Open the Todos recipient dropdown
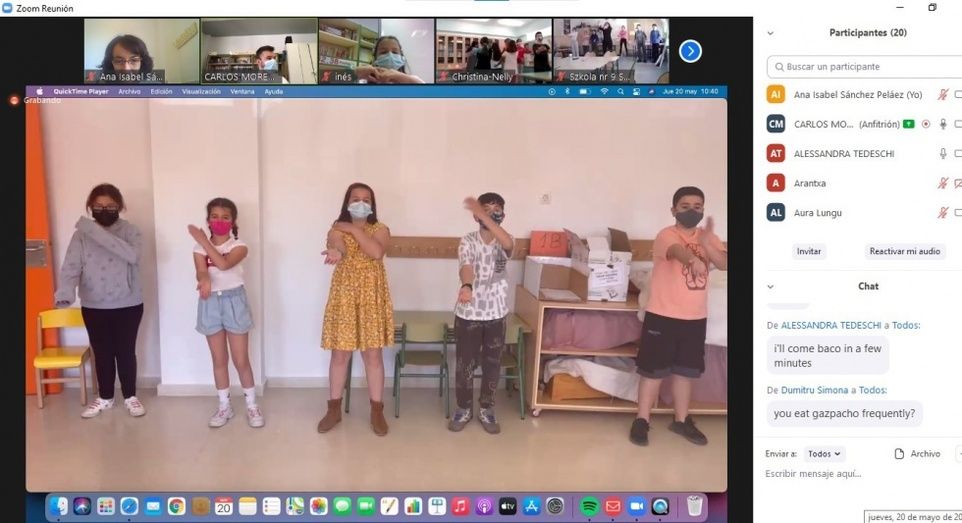The width and height of the screenshot is (962, 523). pyautogui.click(x=825, y=454)
